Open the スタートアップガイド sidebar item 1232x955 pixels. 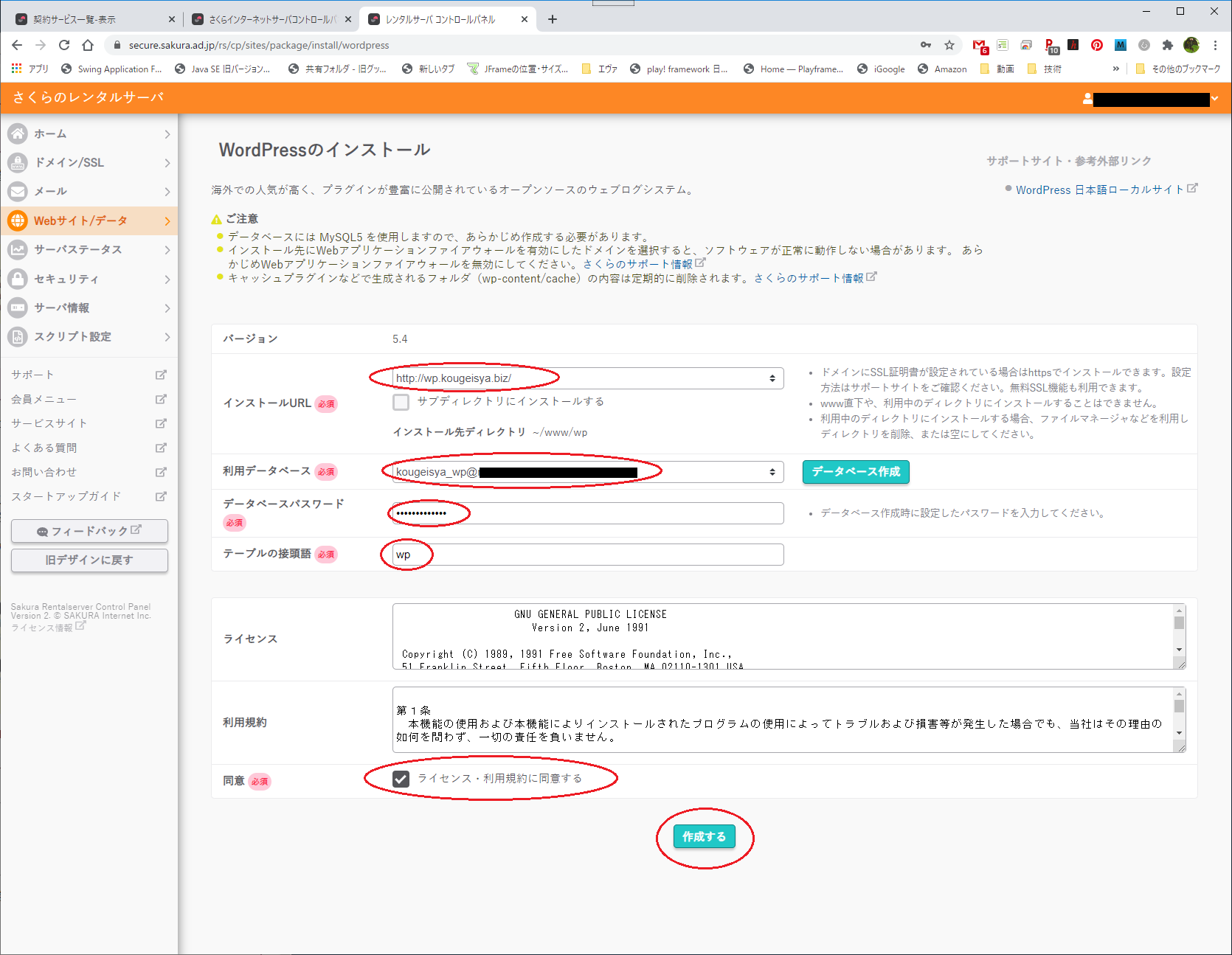coord(89,496)
